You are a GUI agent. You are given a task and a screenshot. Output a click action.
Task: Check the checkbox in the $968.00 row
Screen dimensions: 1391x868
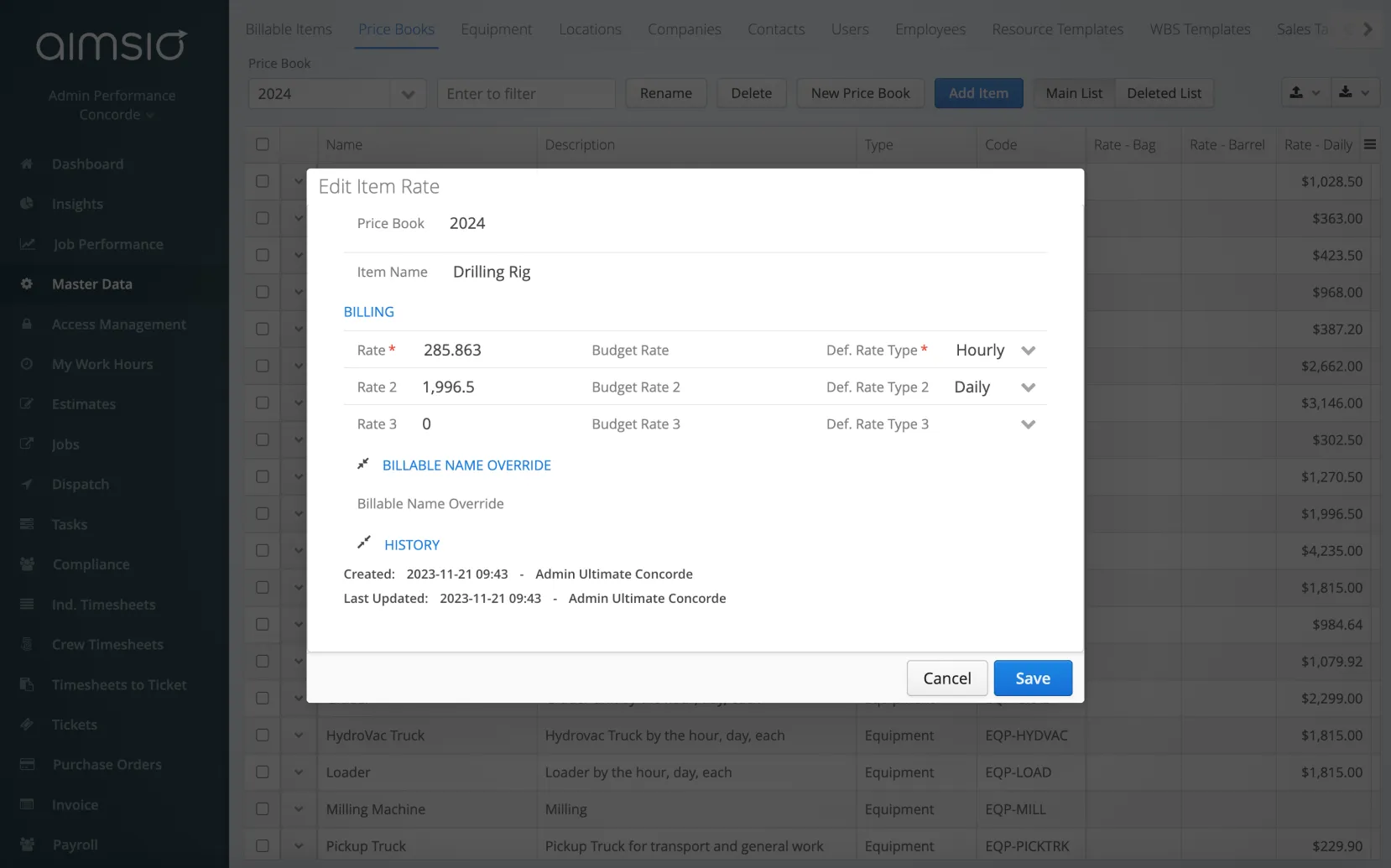tap(263, 292)
